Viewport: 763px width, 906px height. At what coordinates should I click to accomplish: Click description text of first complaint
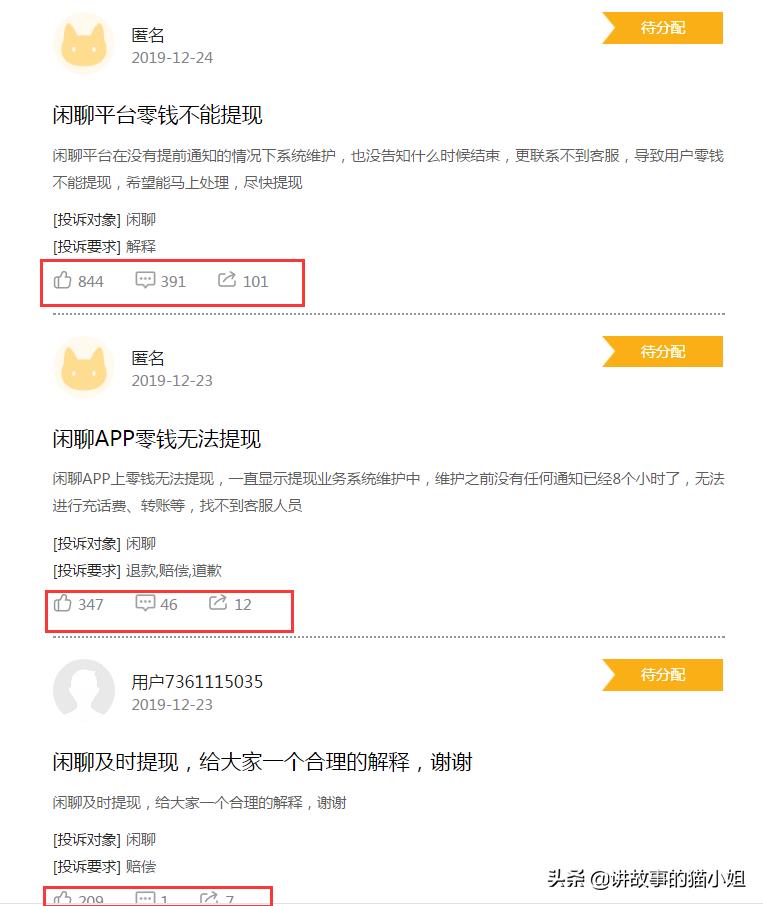point(387,169)
